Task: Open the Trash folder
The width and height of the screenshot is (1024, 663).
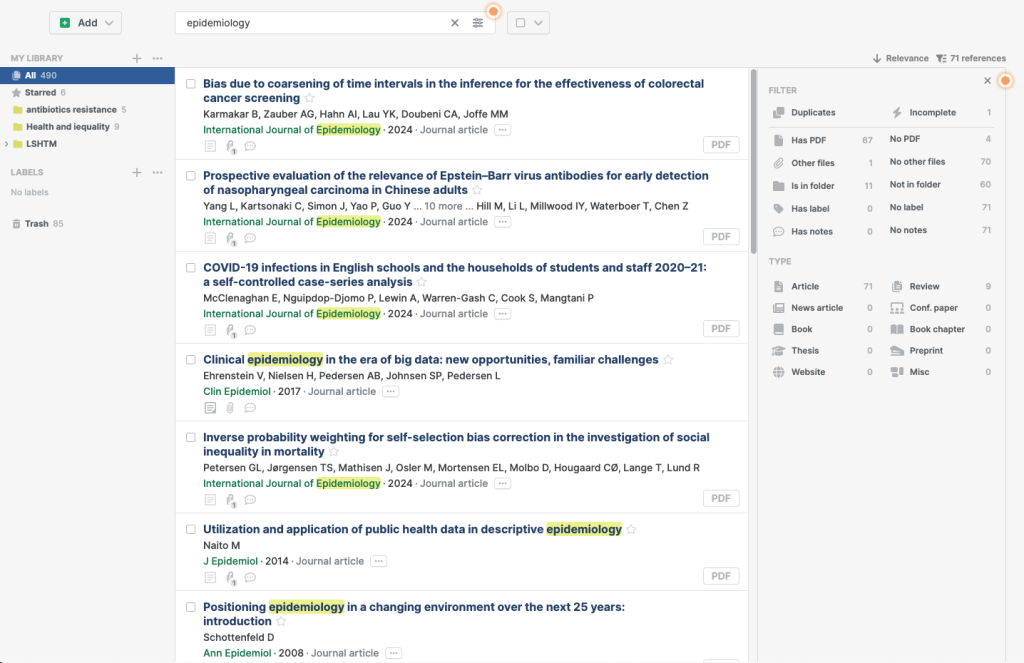Action: [36, 224]
